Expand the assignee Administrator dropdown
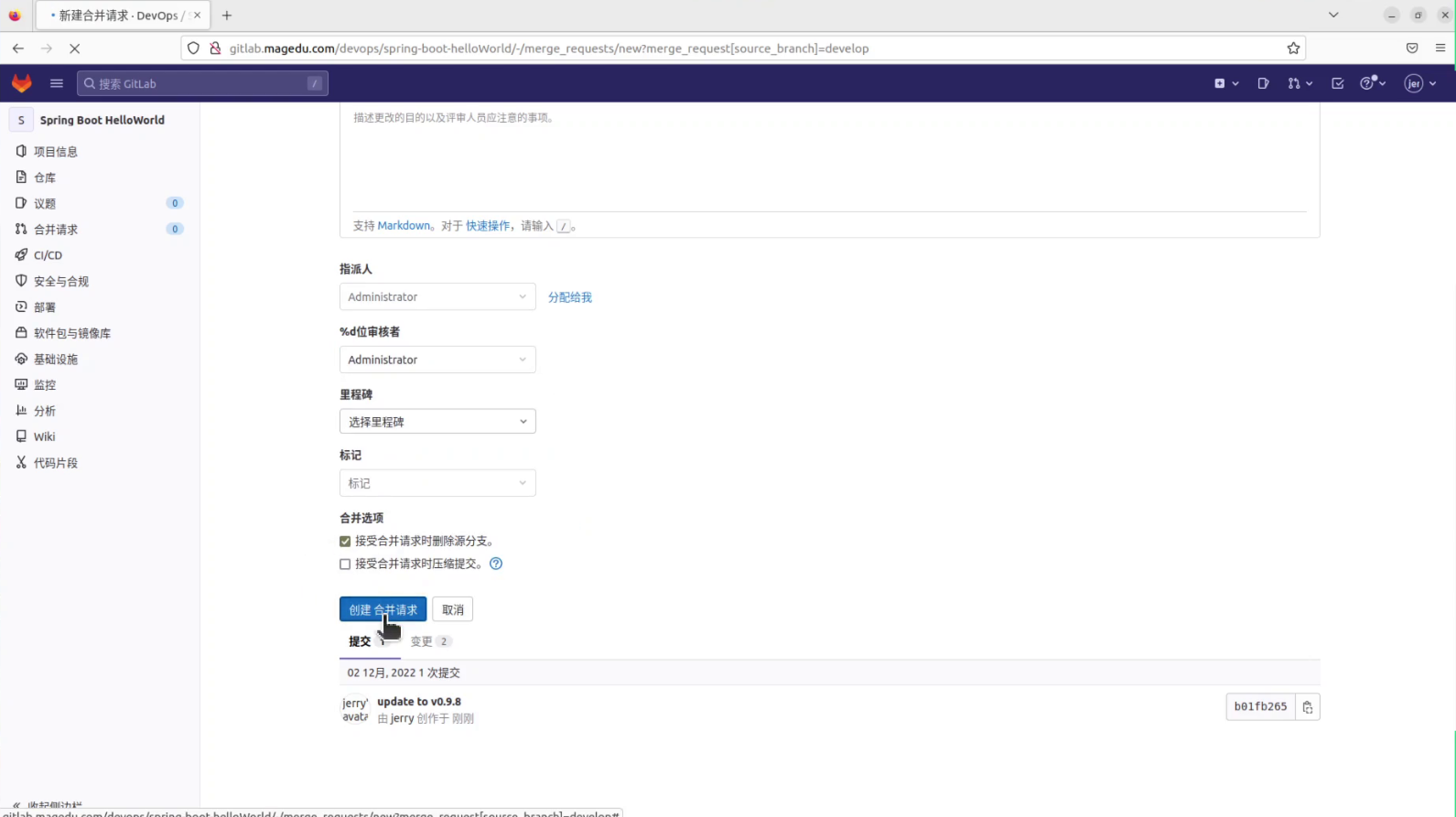 pos(437,296)
